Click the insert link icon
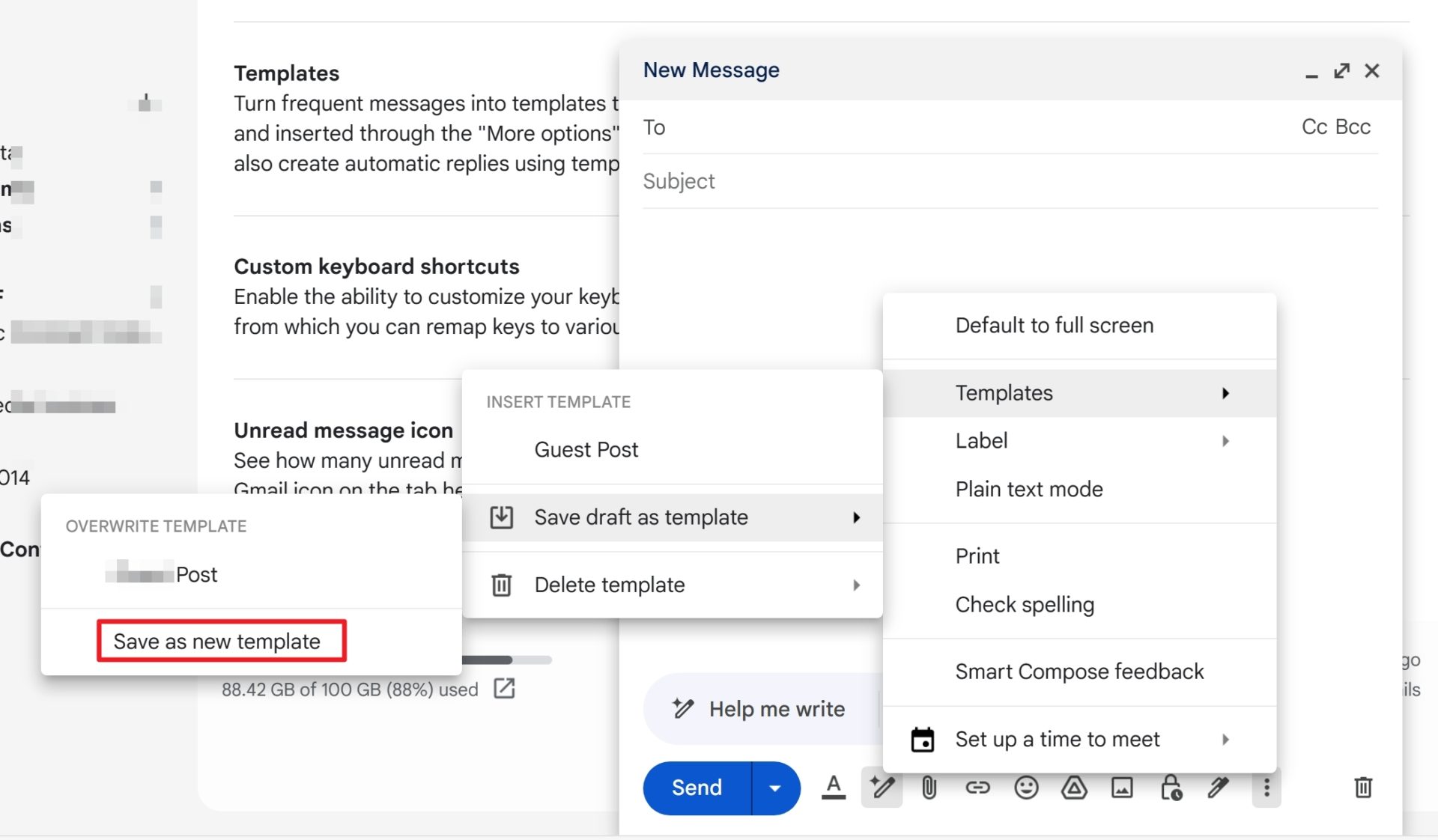 point(977,788)
